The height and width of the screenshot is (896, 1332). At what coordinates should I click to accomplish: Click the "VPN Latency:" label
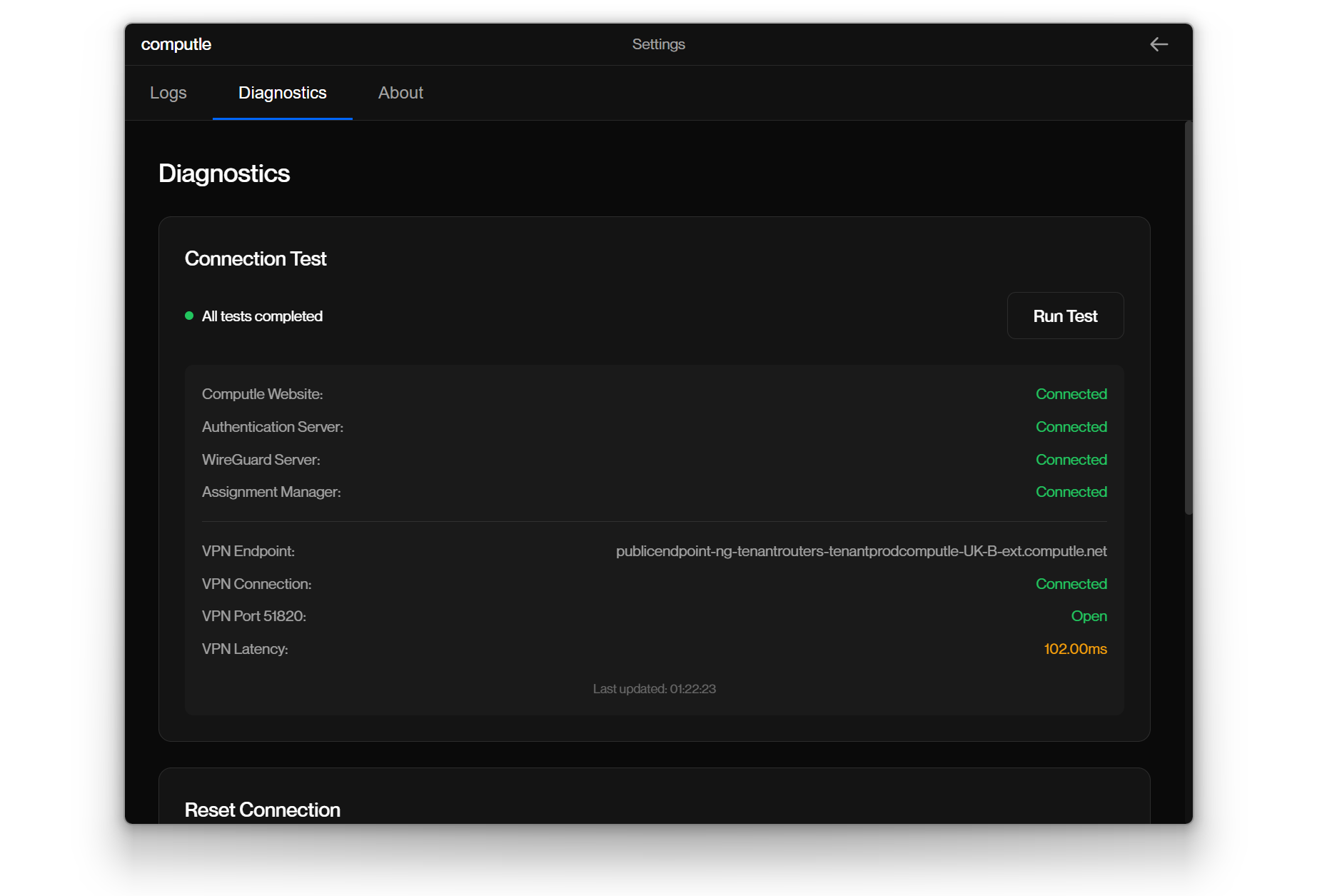coord(245,649)
